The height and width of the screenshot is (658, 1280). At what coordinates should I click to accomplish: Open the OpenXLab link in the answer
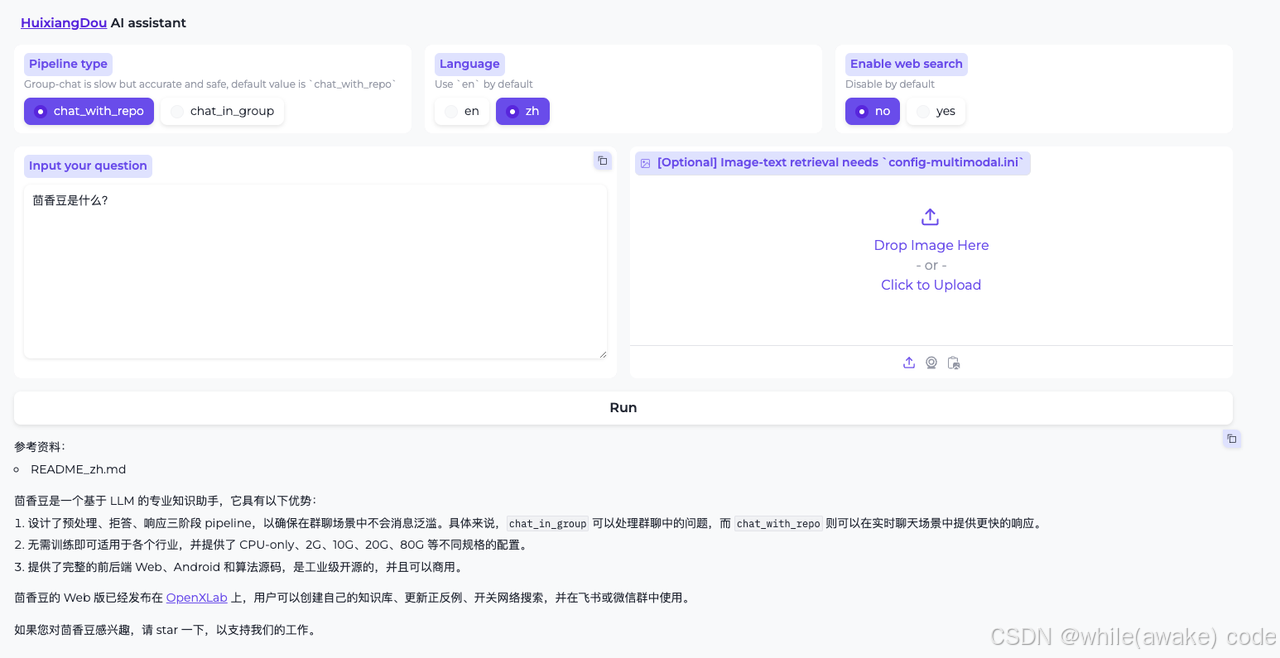tap(197, 598)
